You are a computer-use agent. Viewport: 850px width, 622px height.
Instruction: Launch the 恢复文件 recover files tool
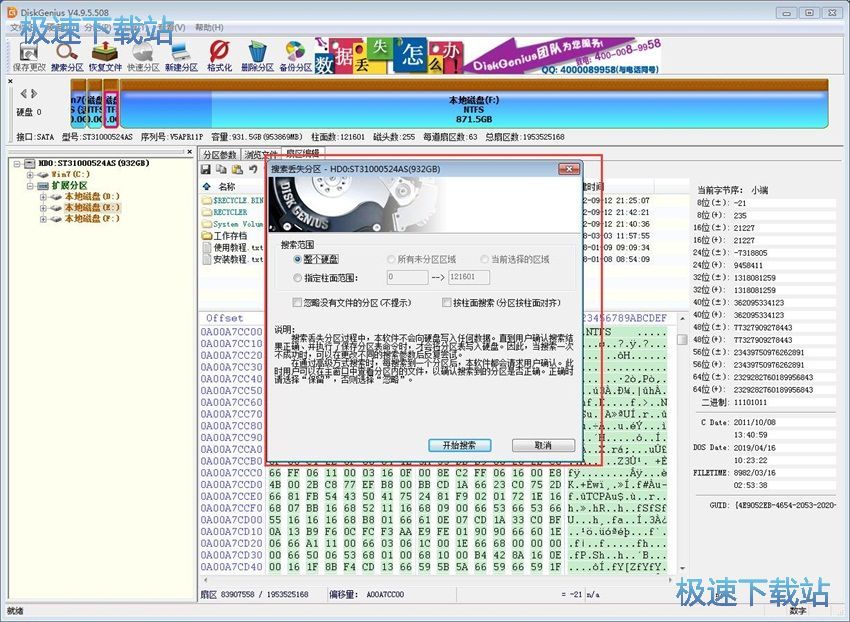tap(105, 57)
